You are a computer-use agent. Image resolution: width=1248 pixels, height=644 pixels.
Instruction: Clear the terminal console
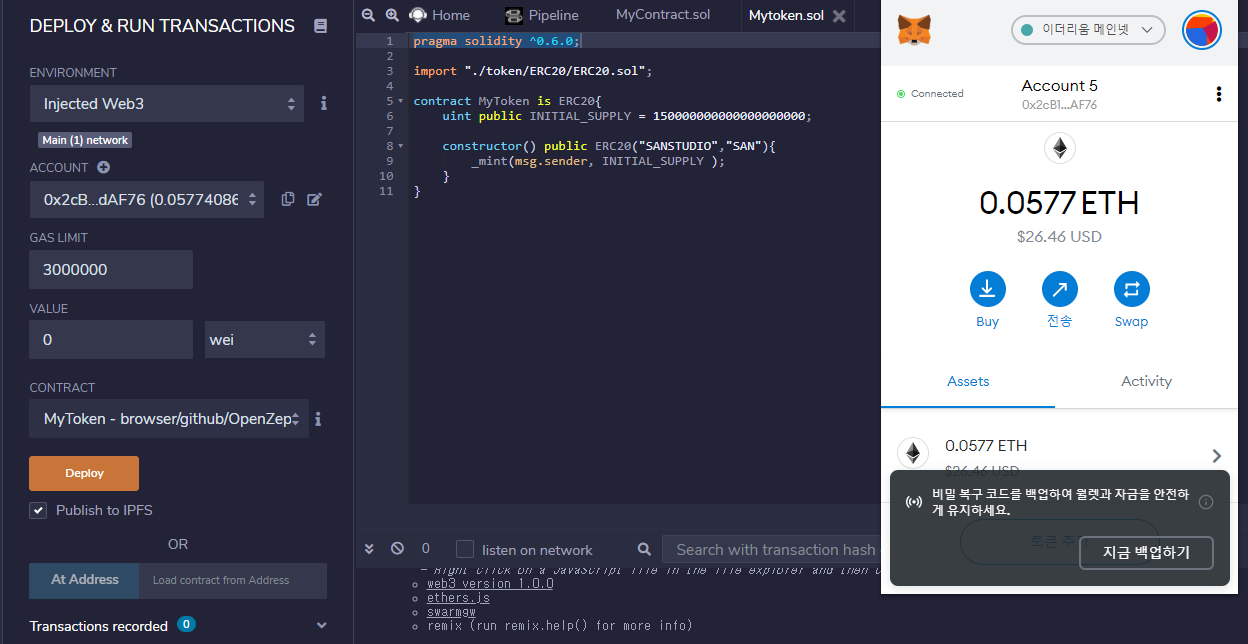coord(397,549)
